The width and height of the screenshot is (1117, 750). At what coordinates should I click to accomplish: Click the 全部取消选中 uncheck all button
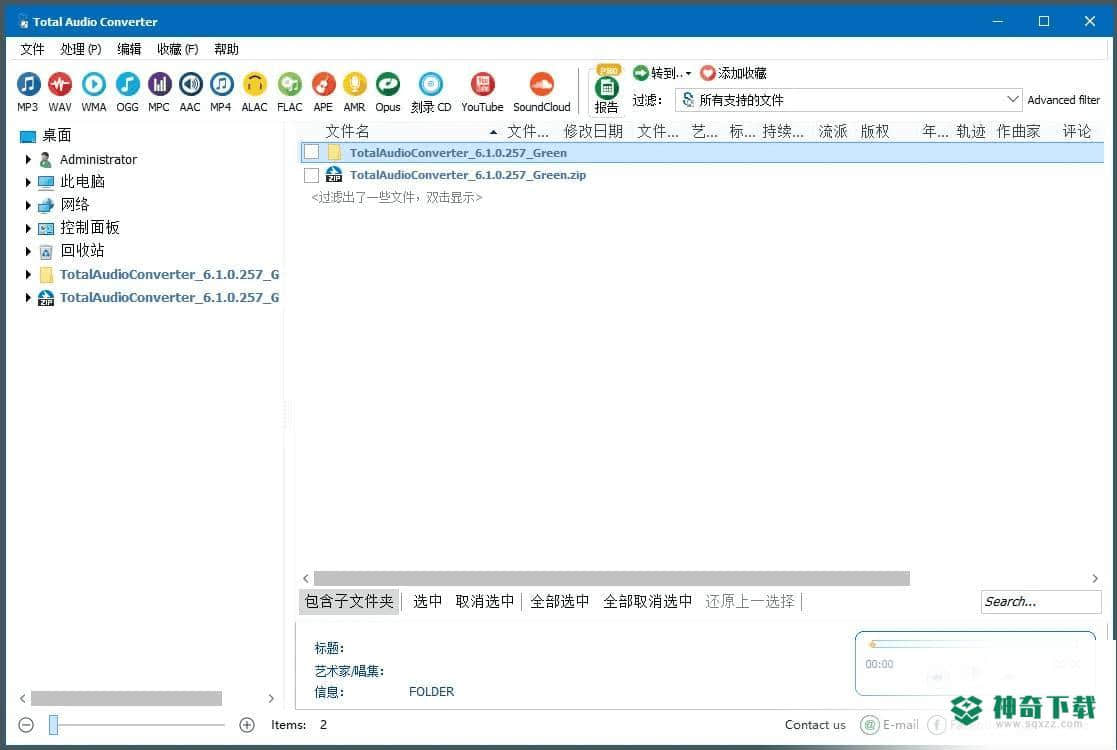coord(648,602)
